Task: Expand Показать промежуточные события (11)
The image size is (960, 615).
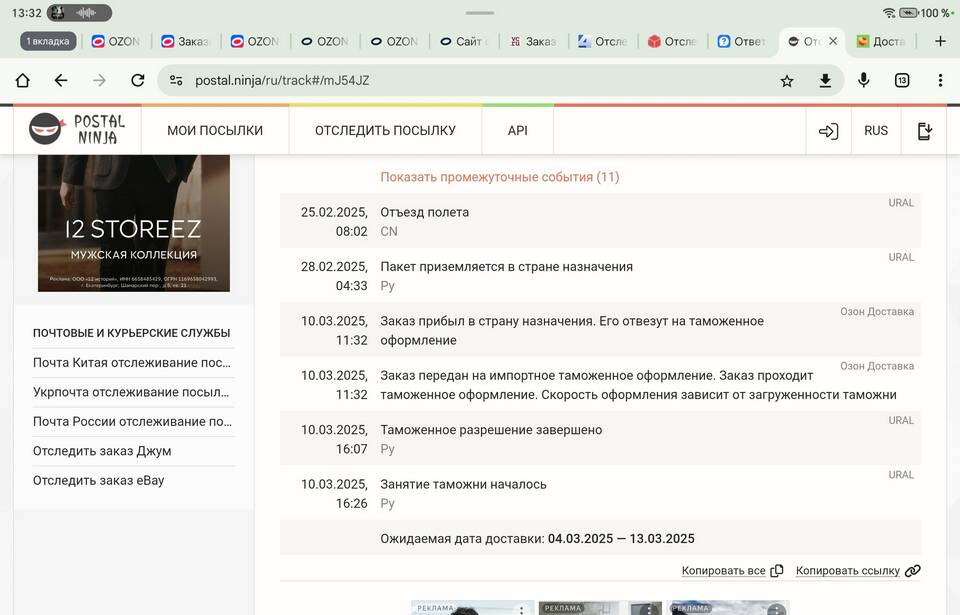Action: [500, 177]
